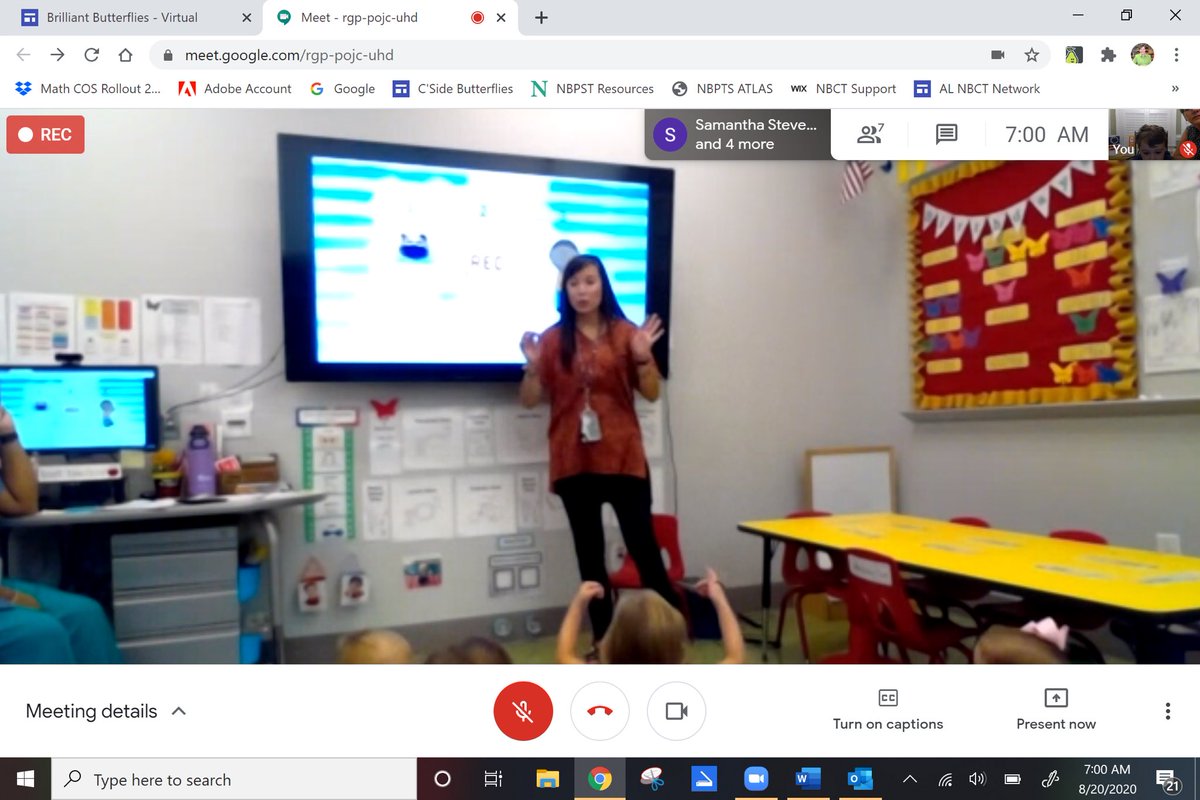Open Word from taskbar
This screenshot has width=1200, height=800.
pos(807,779)
